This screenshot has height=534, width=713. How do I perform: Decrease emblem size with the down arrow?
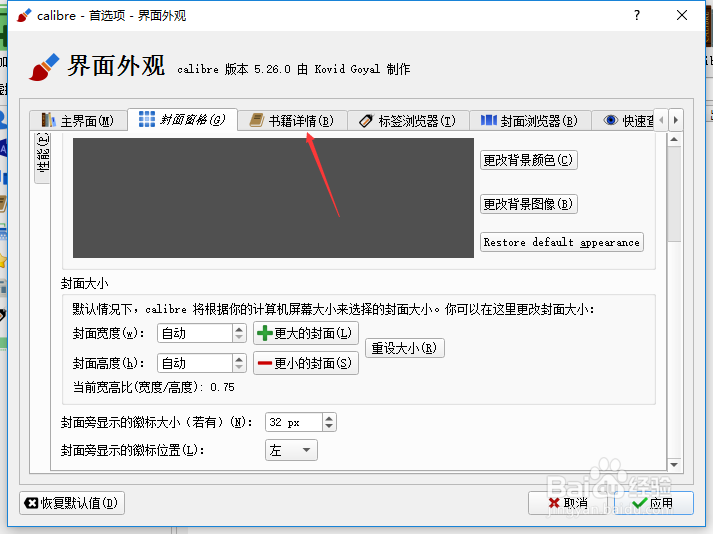point(329,427)
